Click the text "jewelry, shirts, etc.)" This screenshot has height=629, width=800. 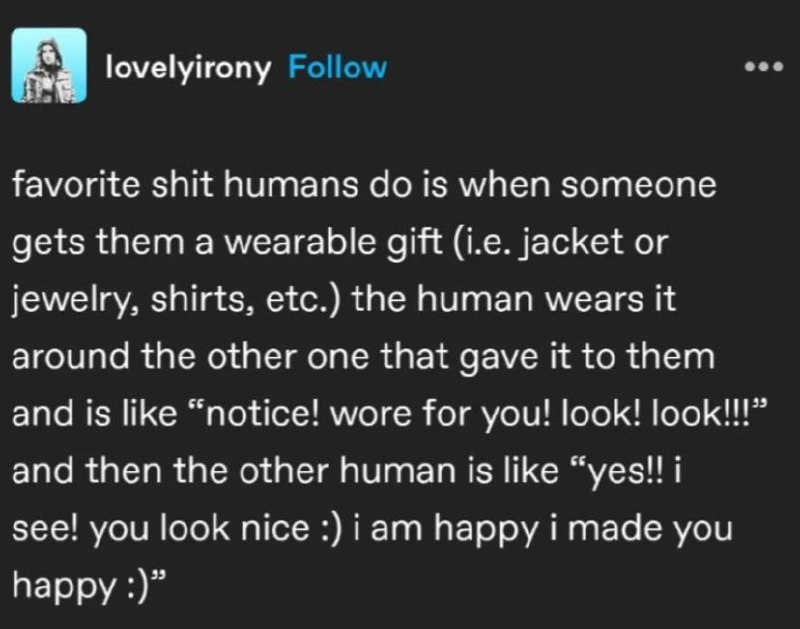click(x=176, y=300)
